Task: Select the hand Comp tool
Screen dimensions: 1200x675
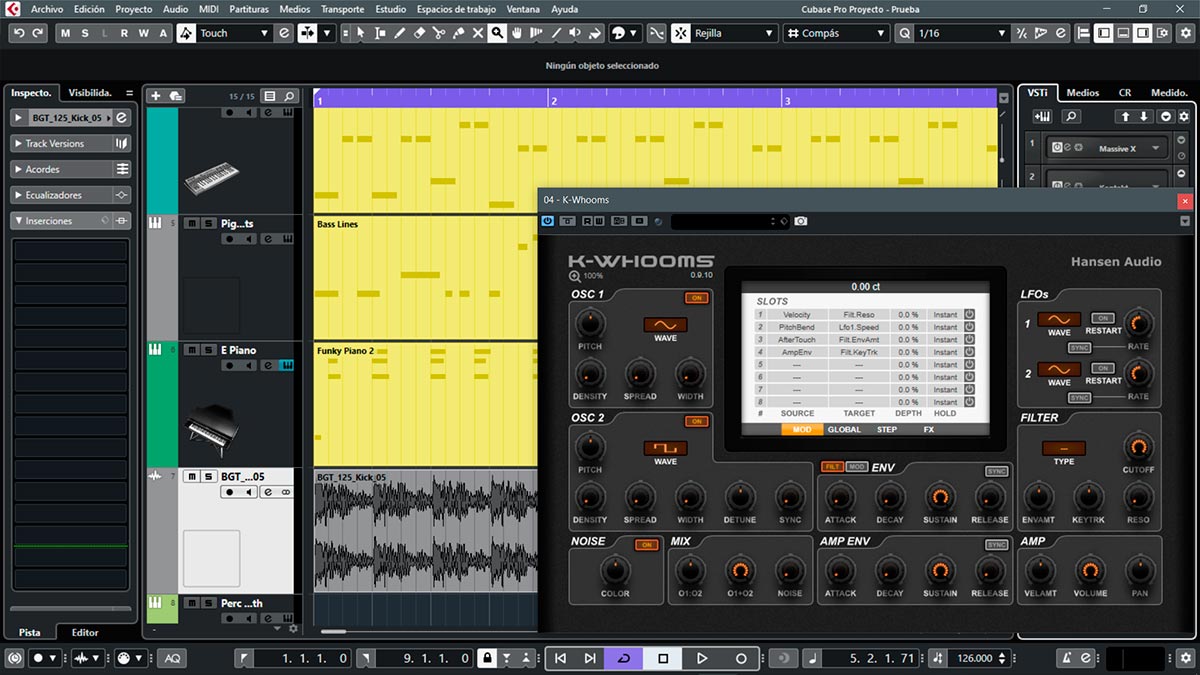Action: (x=517, y=33)
